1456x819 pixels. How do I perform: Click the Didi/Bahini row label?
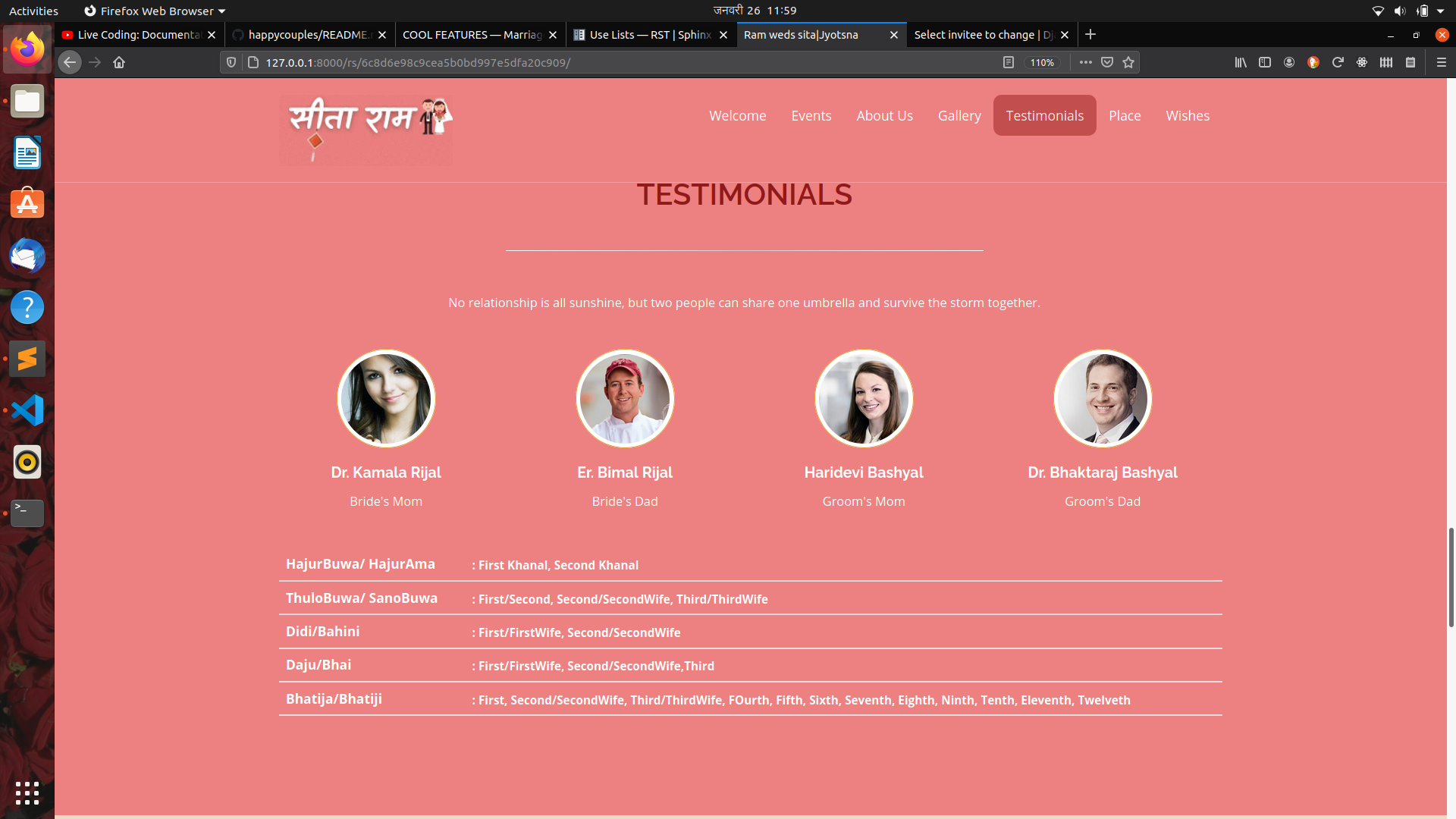coord(322,632)
